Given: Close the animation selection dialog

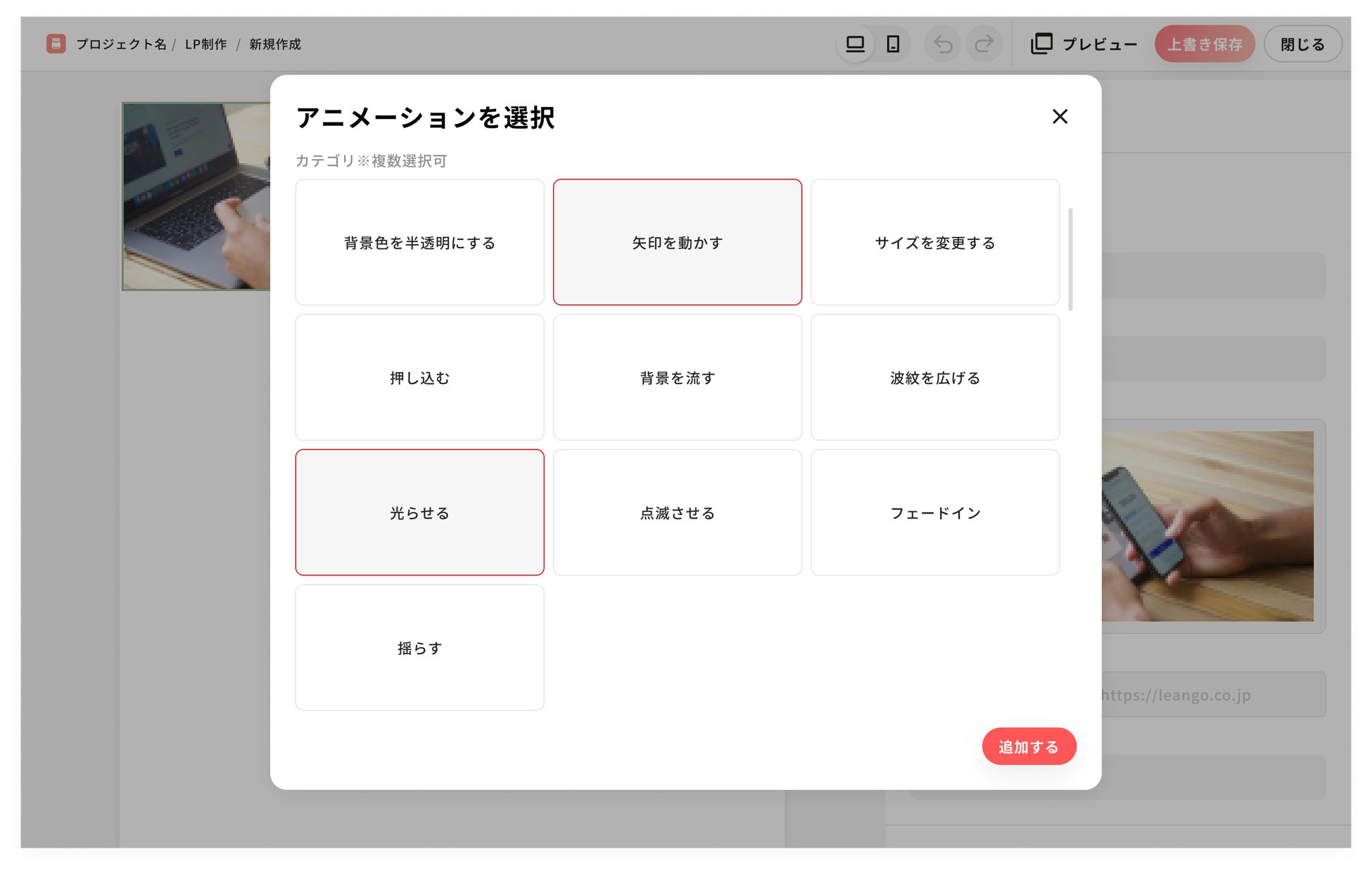Looking at the screenshot, I should [1060, 117].
